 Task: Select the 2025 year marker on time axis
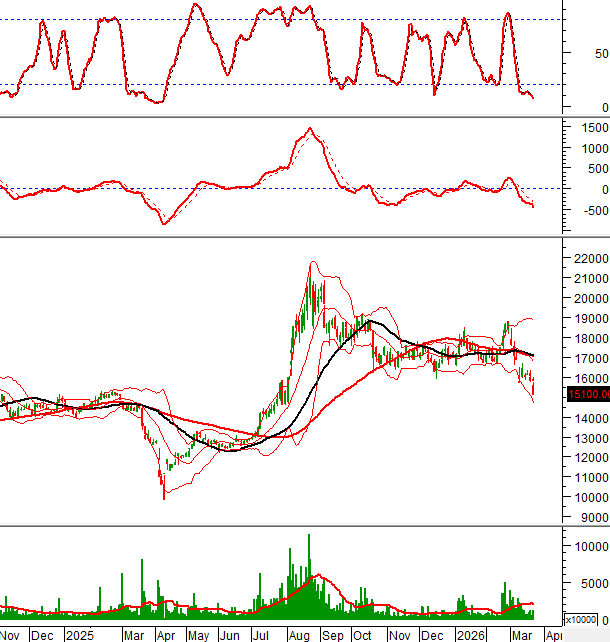(79, 635)
